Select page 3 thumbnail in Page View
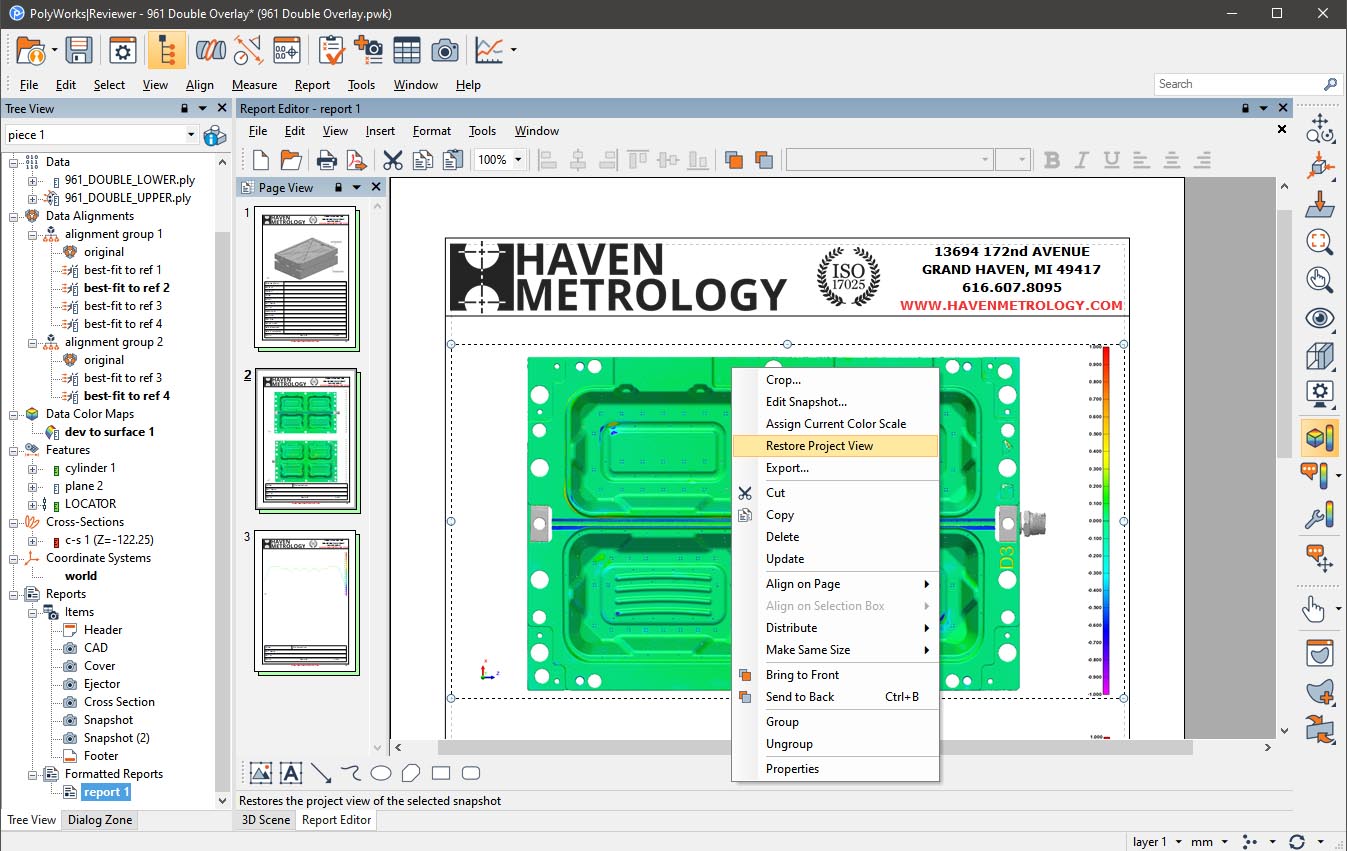The height and width of the screenshot is (851, 1347). (307, 600)
